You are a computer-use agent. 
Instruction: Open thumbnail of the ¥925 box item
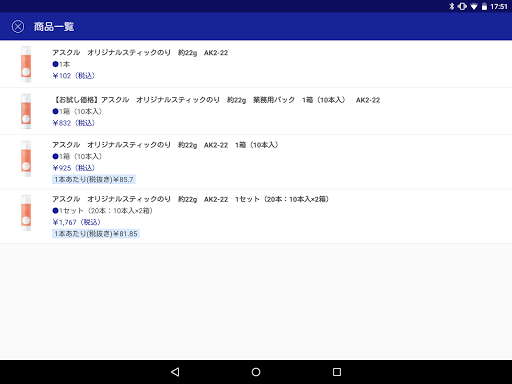click(26, 159)
